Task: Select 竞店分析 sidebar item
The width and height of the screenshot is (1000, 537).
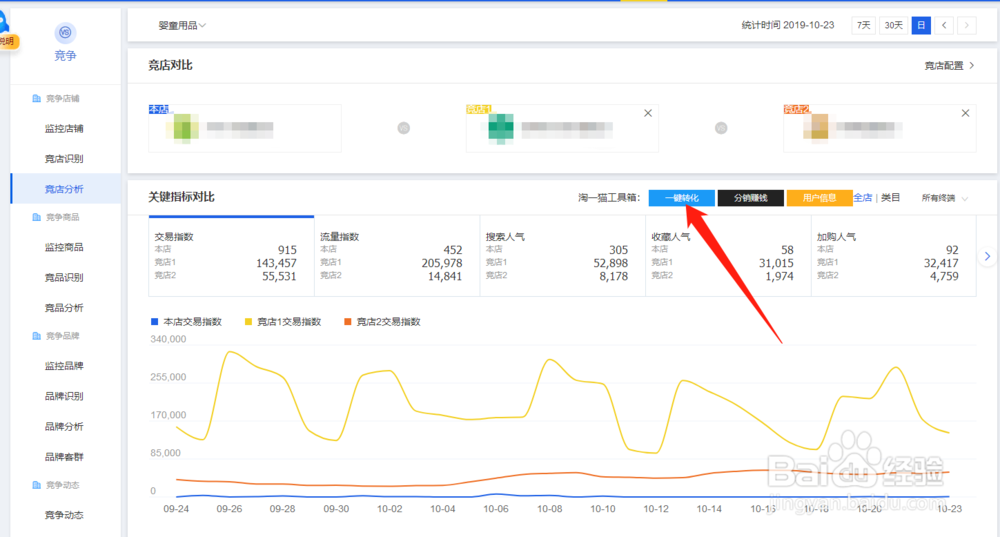Action: click(66, 189)
